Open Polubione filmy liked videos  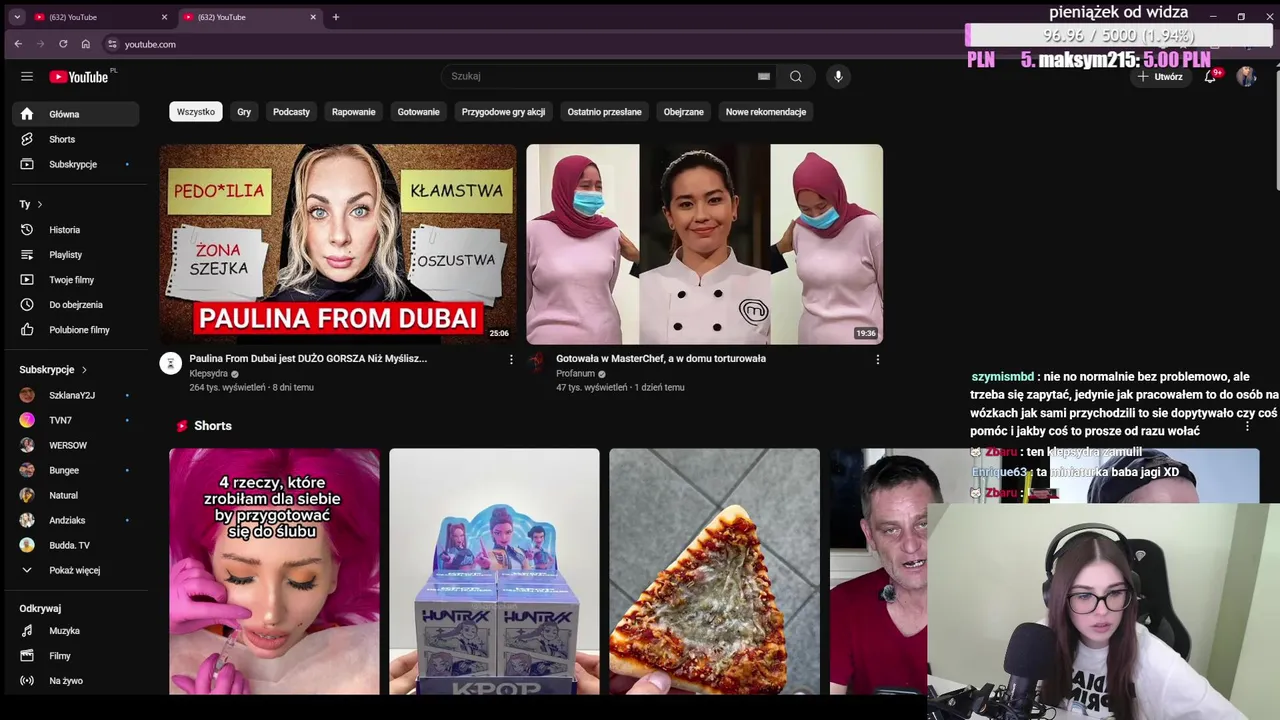tap(76, 330)
